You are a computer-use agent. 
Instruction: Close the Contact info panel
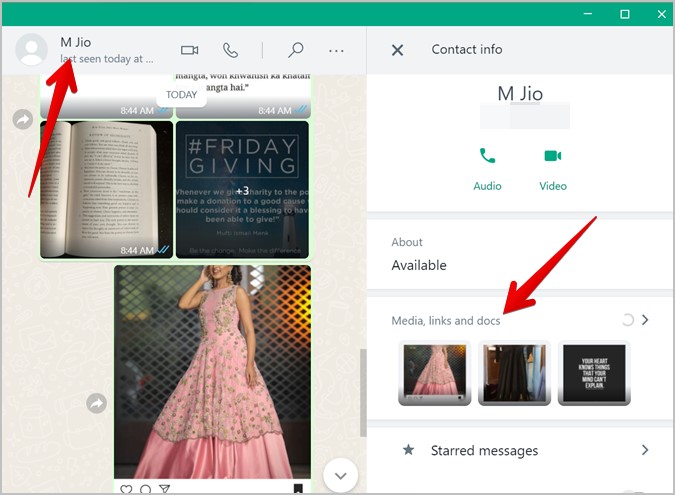397,50
